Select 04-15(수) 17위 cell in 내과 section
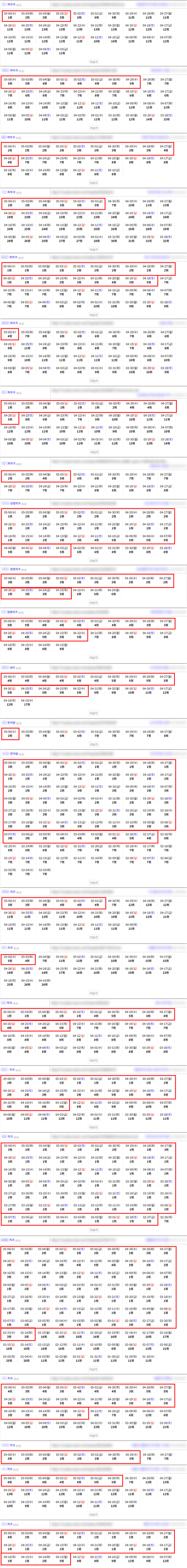Viewport: 187px width, 1568px height. (27, 702)
